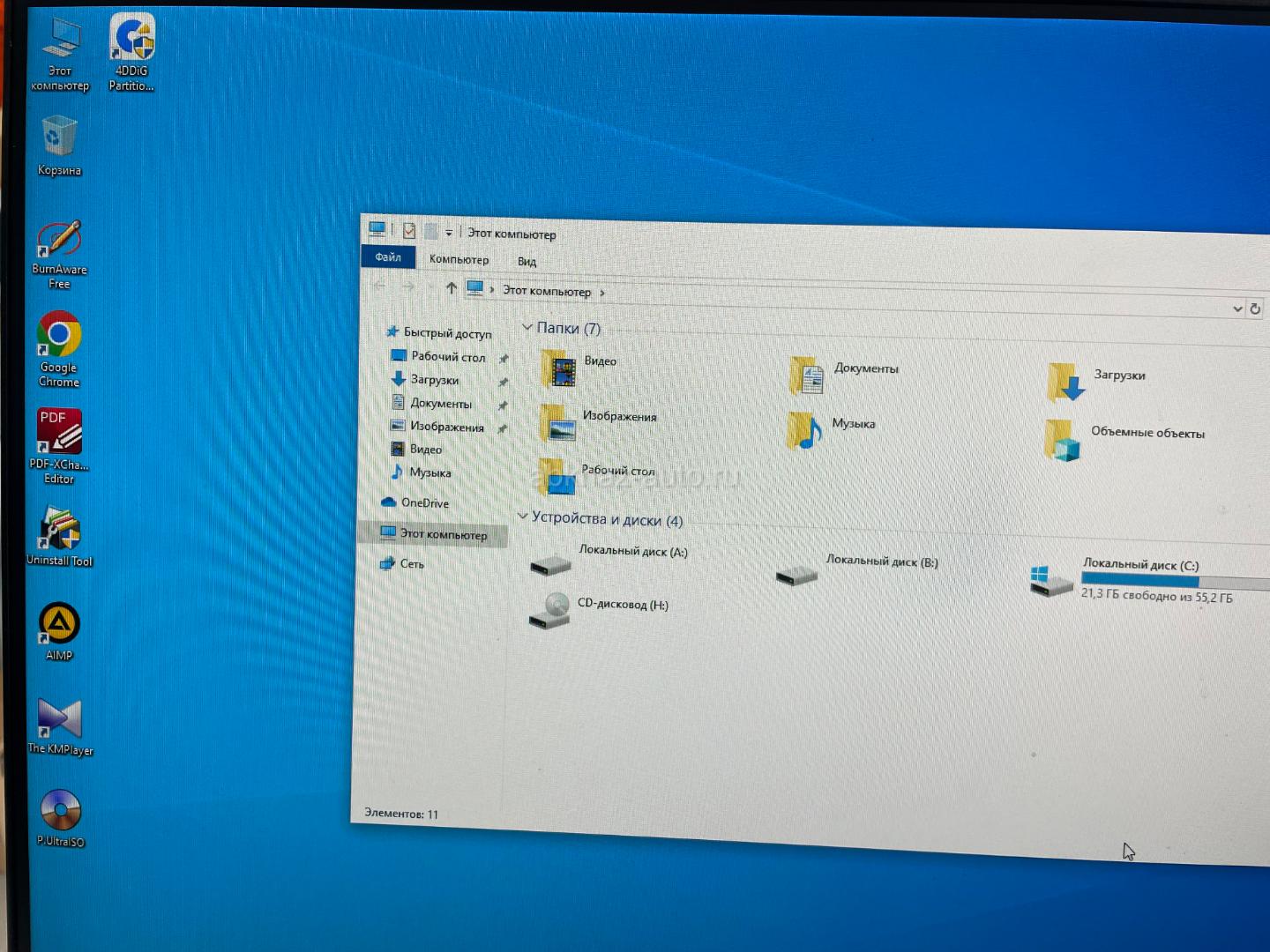Select the AIMP player desktop icon
This screenshot has width=1270, height=952.
point(59,625)
